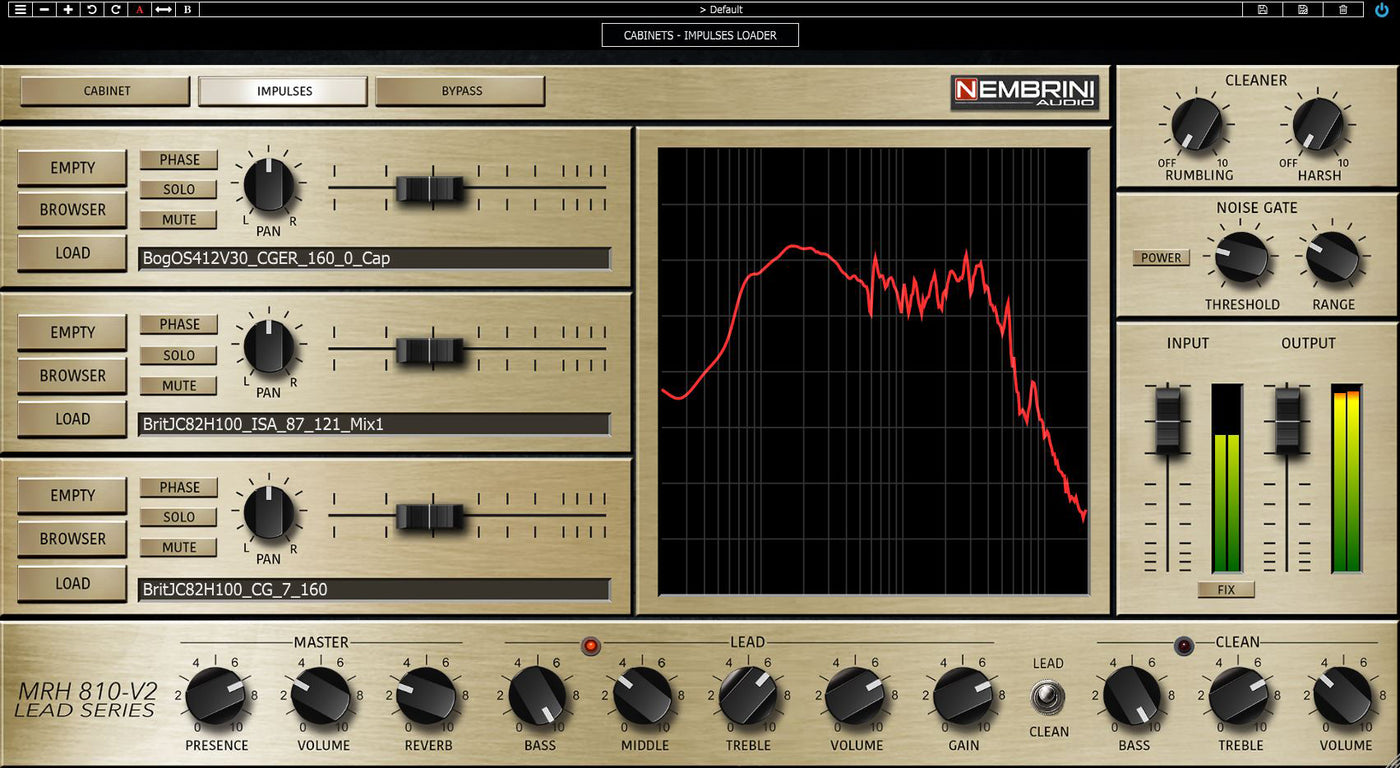1400x768 pixels.
Task: Switch to the CABINET tab
Action: click(106, 91)
